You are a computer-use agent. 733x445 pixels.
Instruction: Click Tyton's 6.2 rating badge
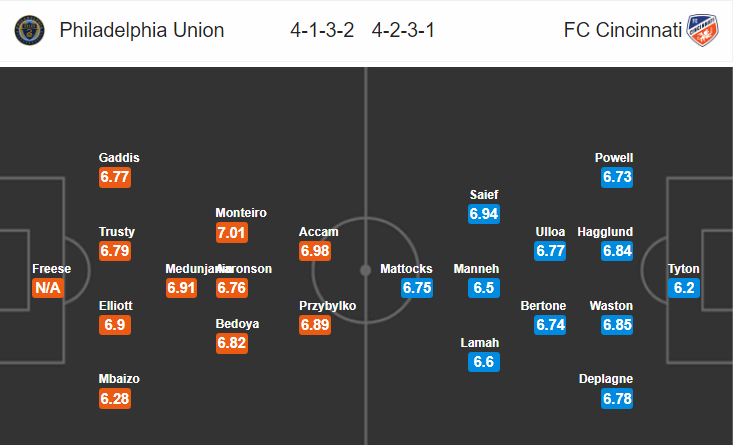(684, 288)
